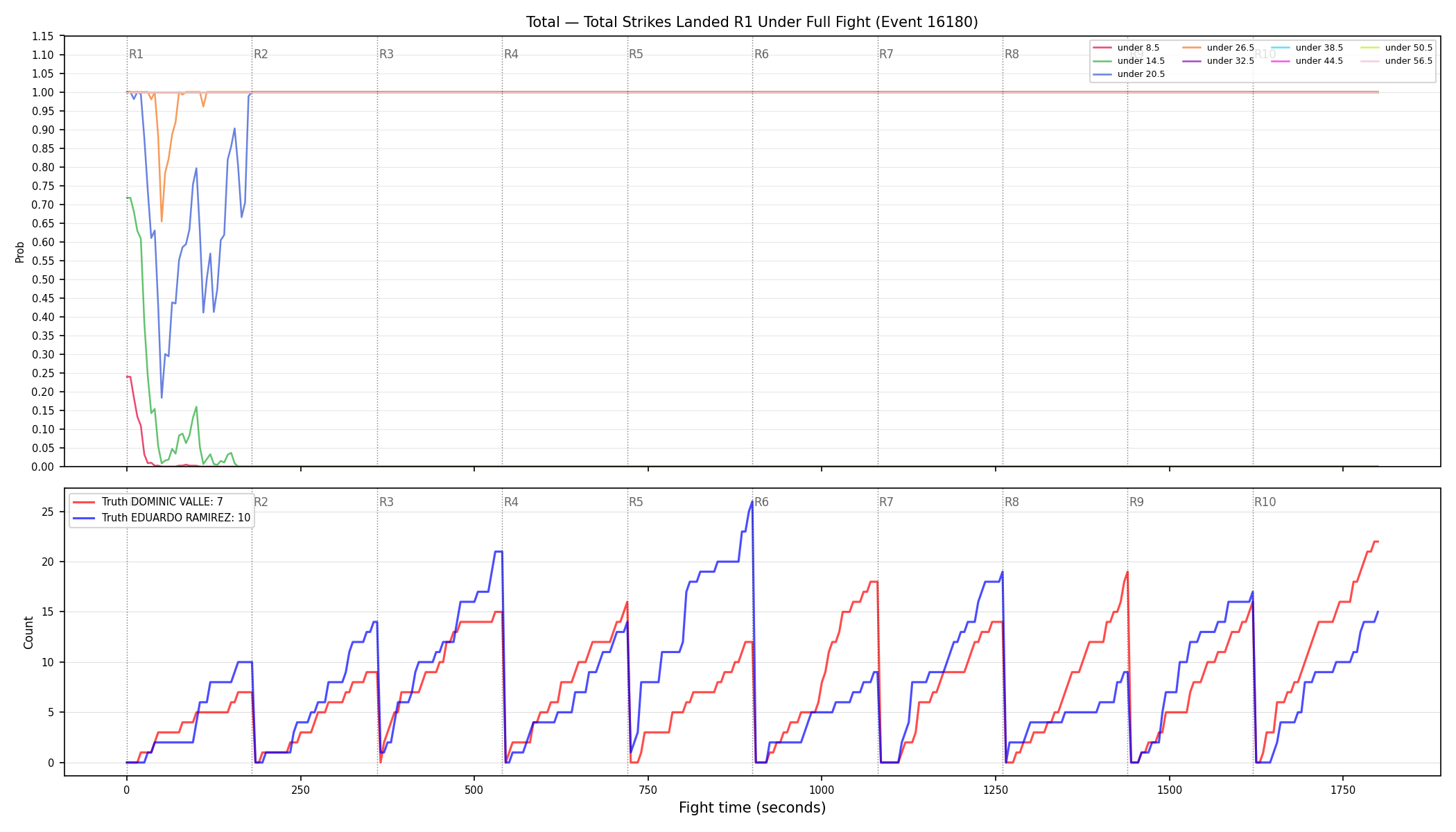Click the R6 round marker in Count chart
The width and height of the screenshot is (1456, 832).
[x=761, y=502]
